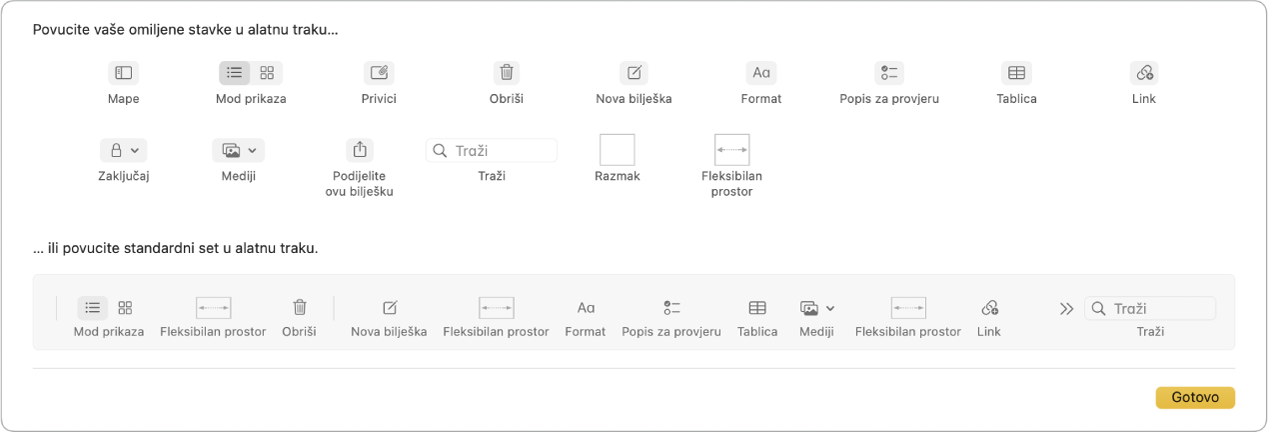The width and height of the screenshot is (1269, 434).
Task: Click the Obriši trash icon in top palette
Action: pyautogui.click(x=507, y=73)
